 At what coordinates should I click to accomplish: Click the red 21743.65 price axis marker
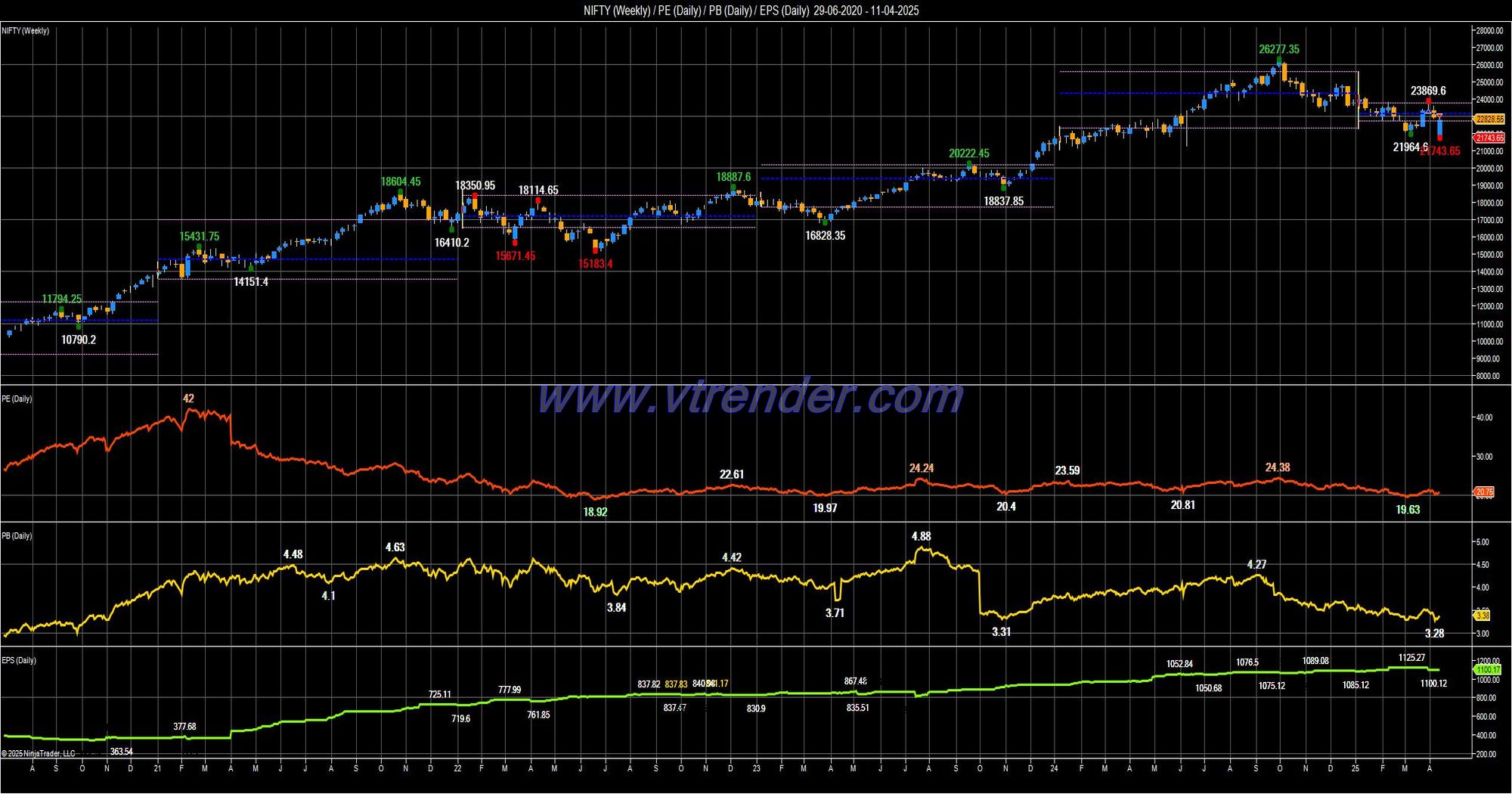tap(1489, 138)
